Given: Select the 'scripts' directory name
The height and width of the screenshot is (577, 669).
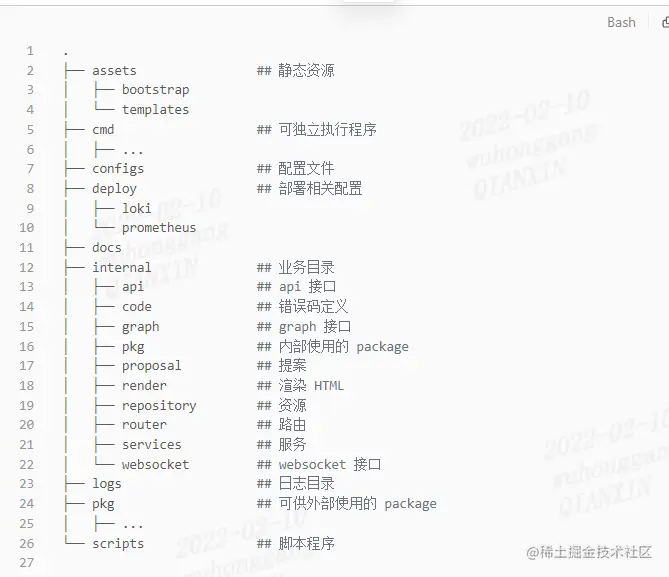Looking at the screenshot, I should (118, 544).
